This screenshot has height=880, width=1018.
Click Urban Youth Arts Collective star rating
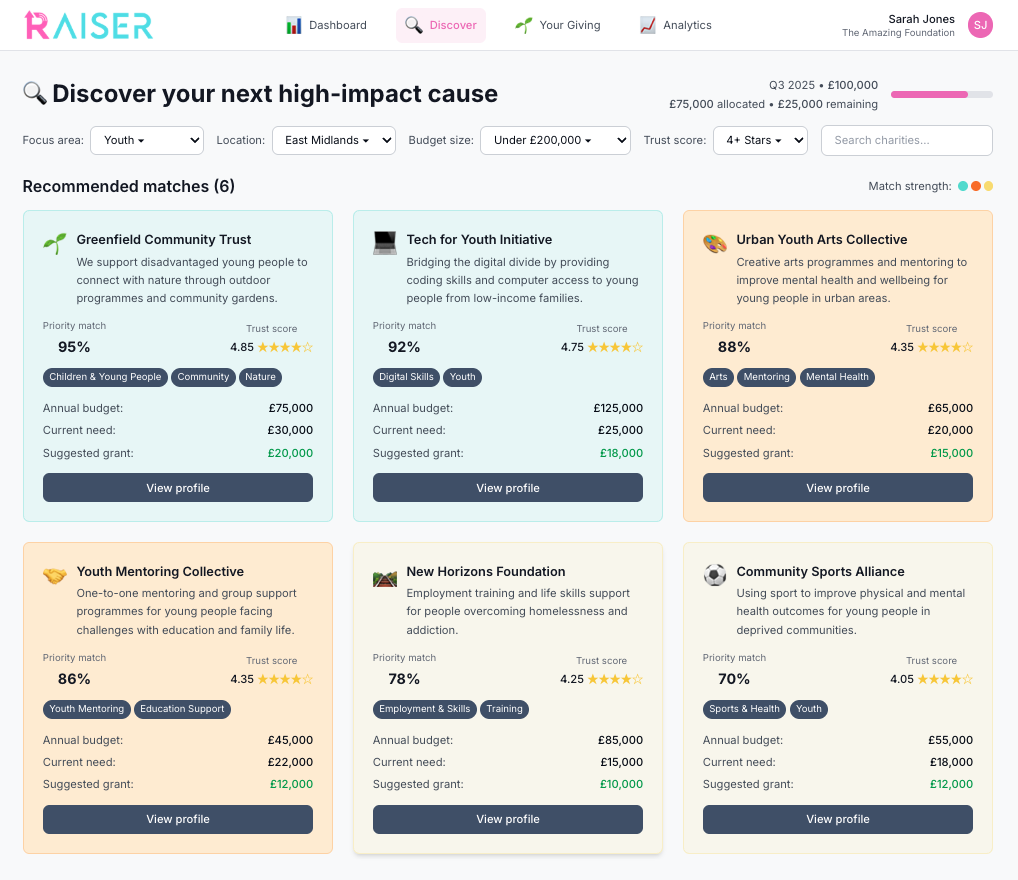[x=945, y=347]
